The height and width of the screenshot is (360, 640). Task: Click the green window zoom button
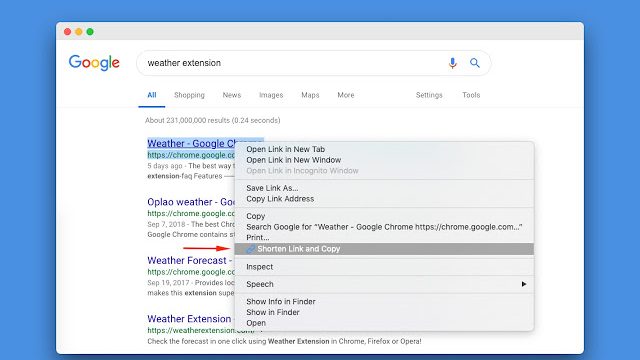pos(90,31)
